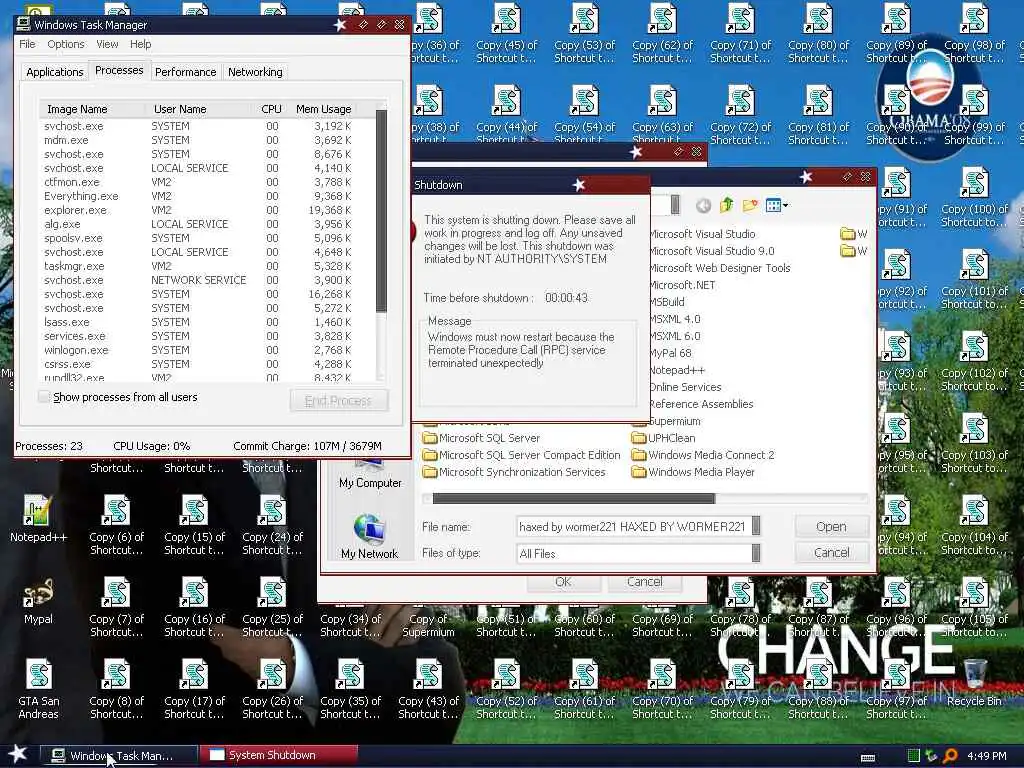Select Copy (71) of Shortcut icon
The width and height of the screenshot is (1024, 768).
tap(741, 33)
